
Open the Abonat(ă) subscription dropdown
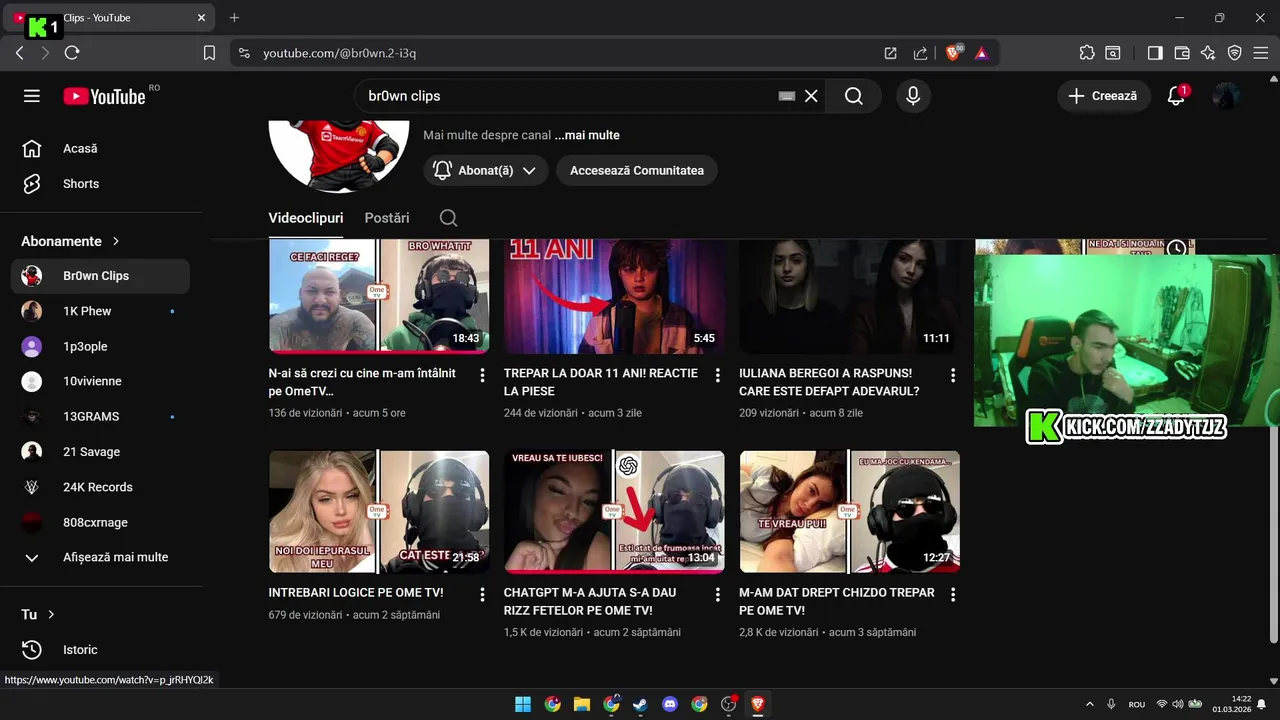point(486,171)
